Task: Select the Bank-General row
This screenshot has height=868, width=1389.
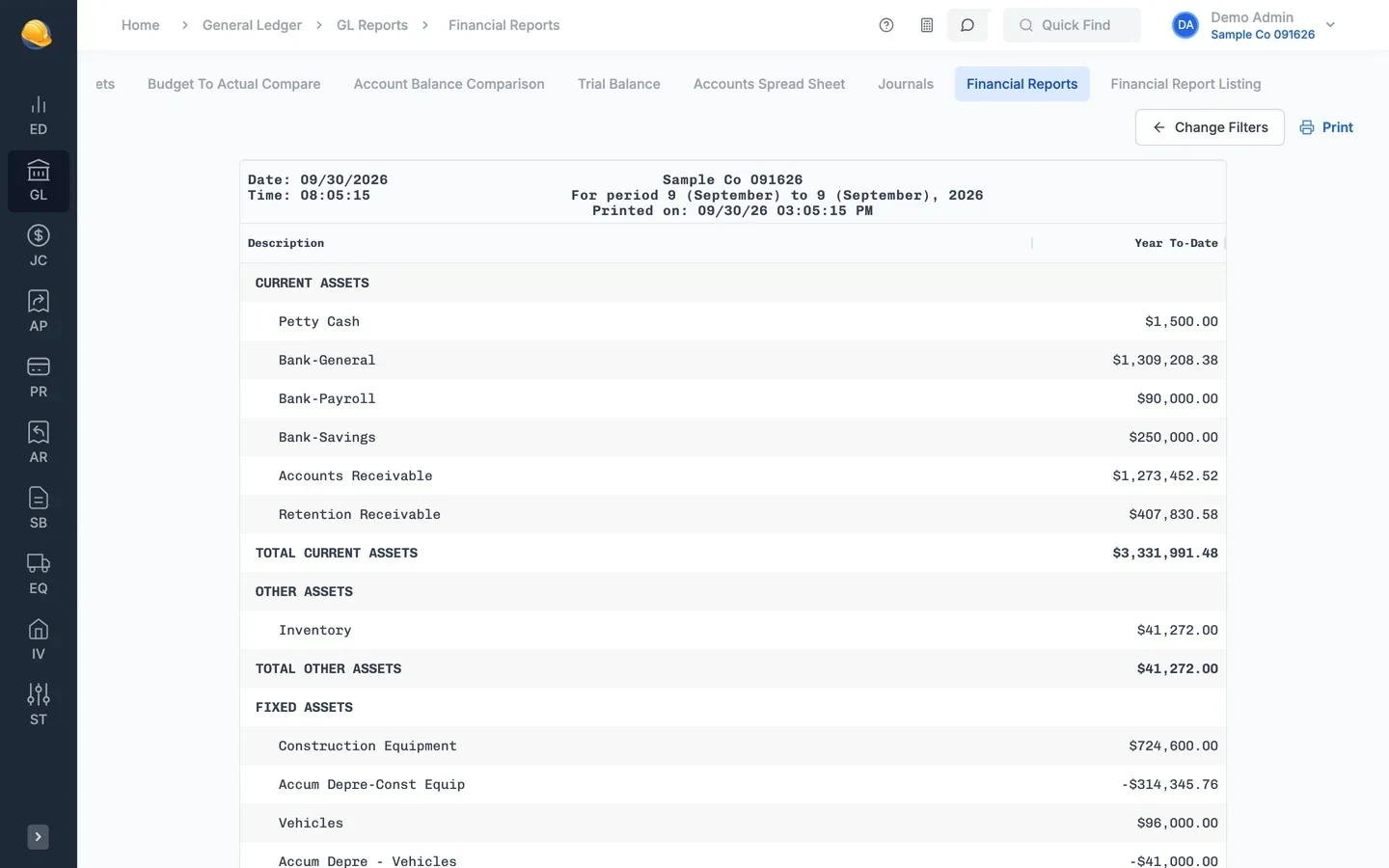Action: pos(733,360)
